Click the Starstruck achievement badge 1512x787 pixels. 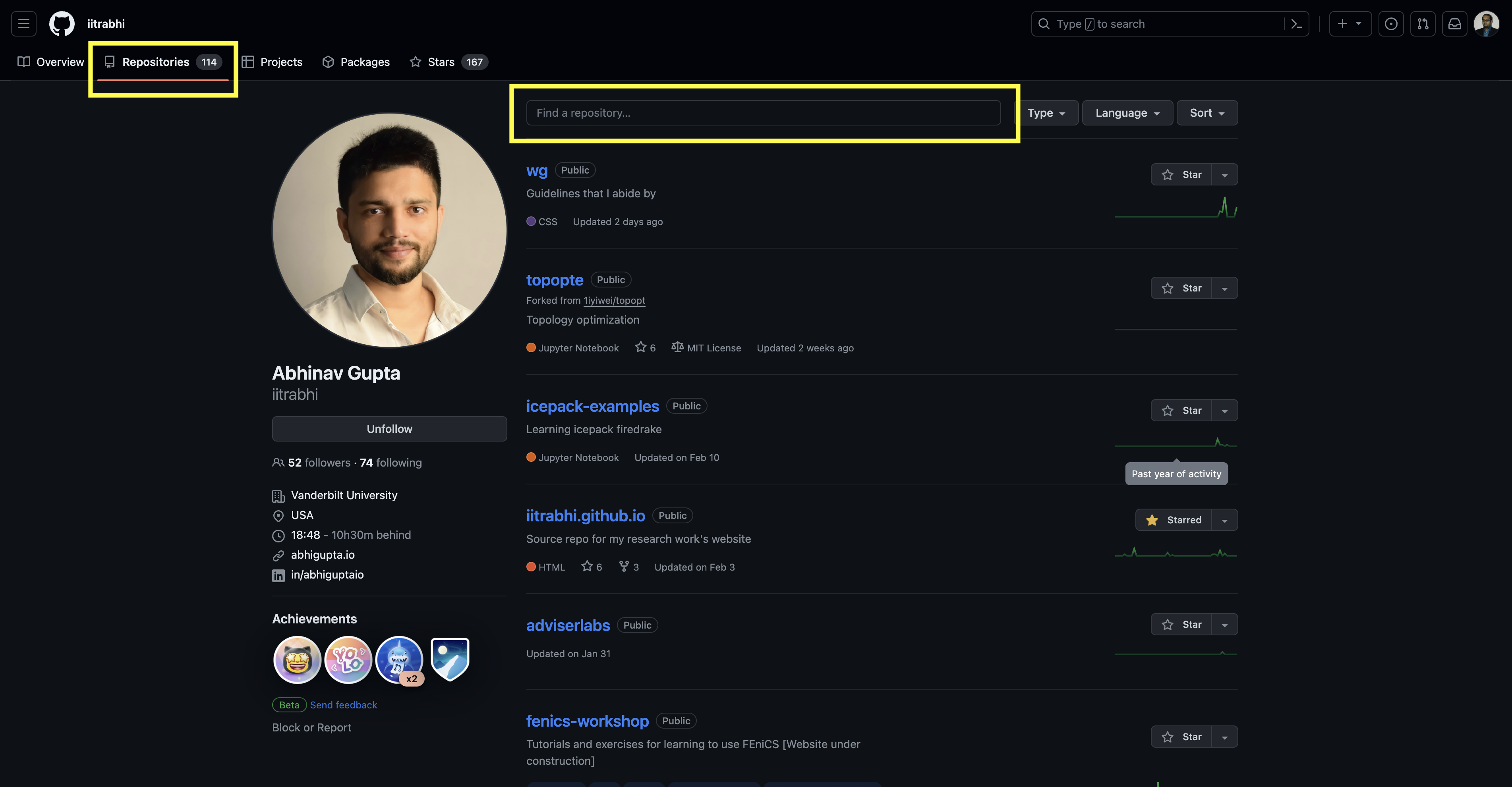(297, 660)
